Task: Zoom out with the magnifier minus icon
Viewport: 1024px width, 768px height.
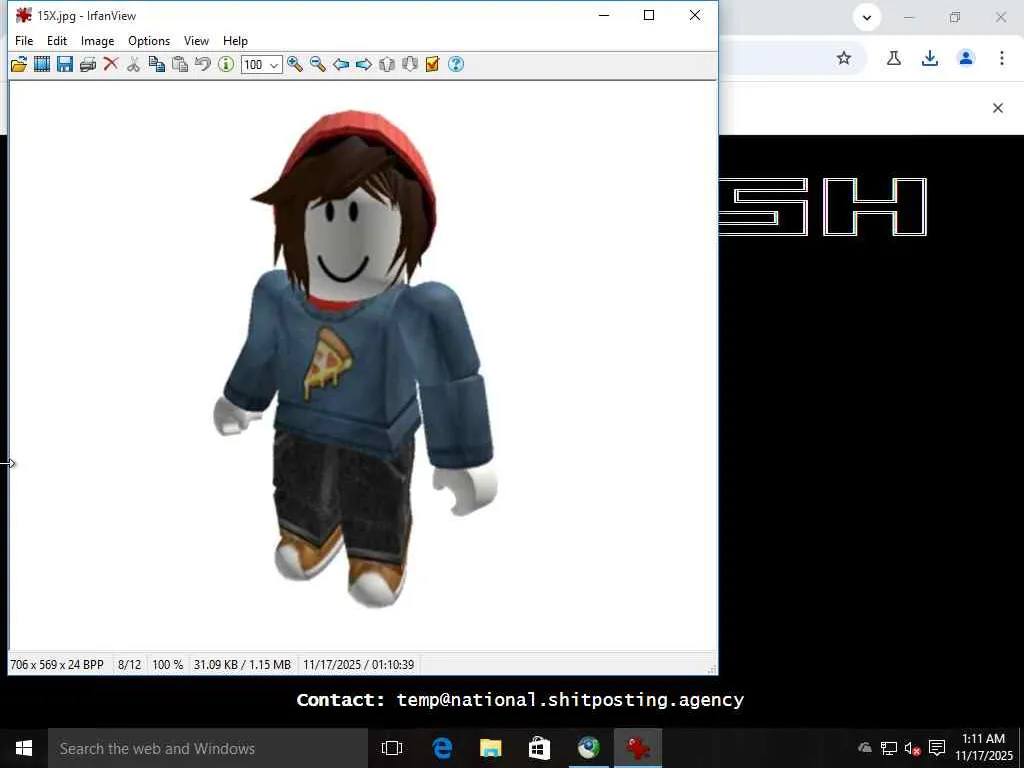Action: click(318, 64)
